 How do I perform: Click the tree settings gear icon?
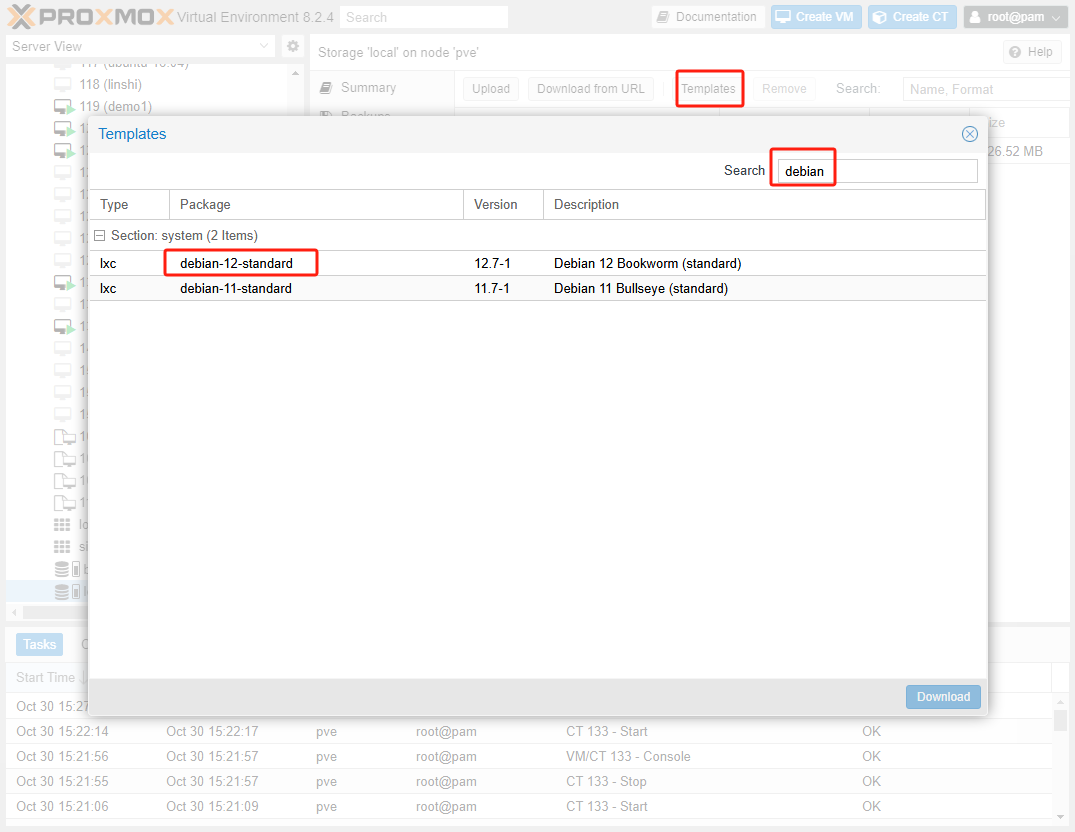pyautogui.click(x=293, y=46)
